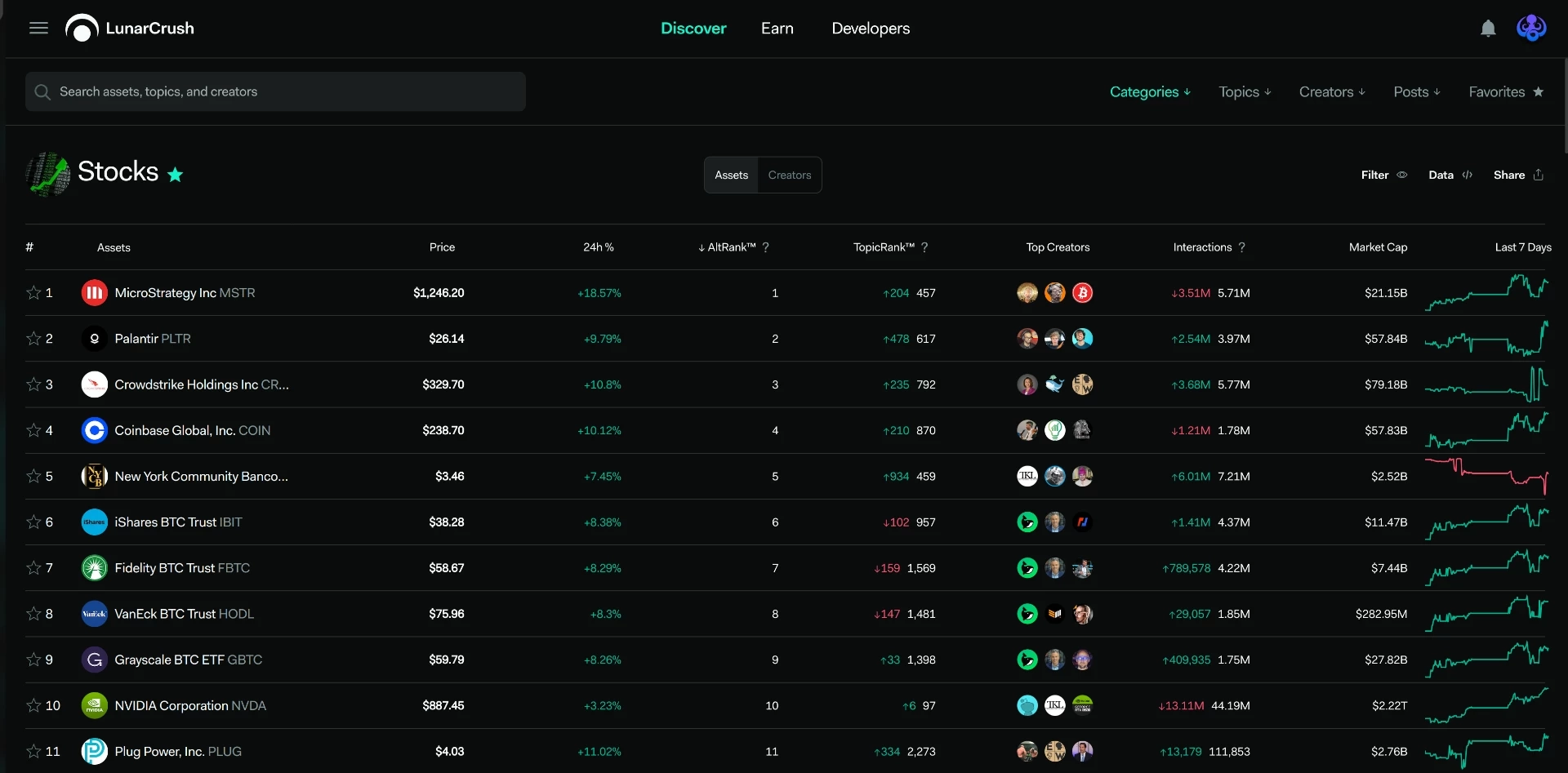The image size is (1568, 773).
Task: Toggle the Stocks category favorite star
Action: coord(175,174)
